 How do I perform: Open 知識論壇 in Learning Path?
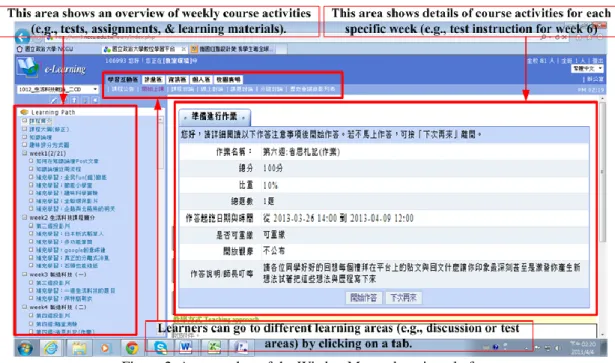[x=40, y=137]
